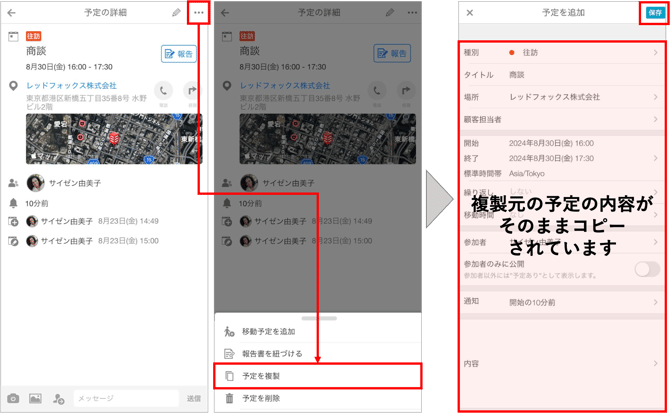This screenshot has width=670, height=413.
Task: Select 予定を複製 from the bottom menu
Action: coord(317,376)
